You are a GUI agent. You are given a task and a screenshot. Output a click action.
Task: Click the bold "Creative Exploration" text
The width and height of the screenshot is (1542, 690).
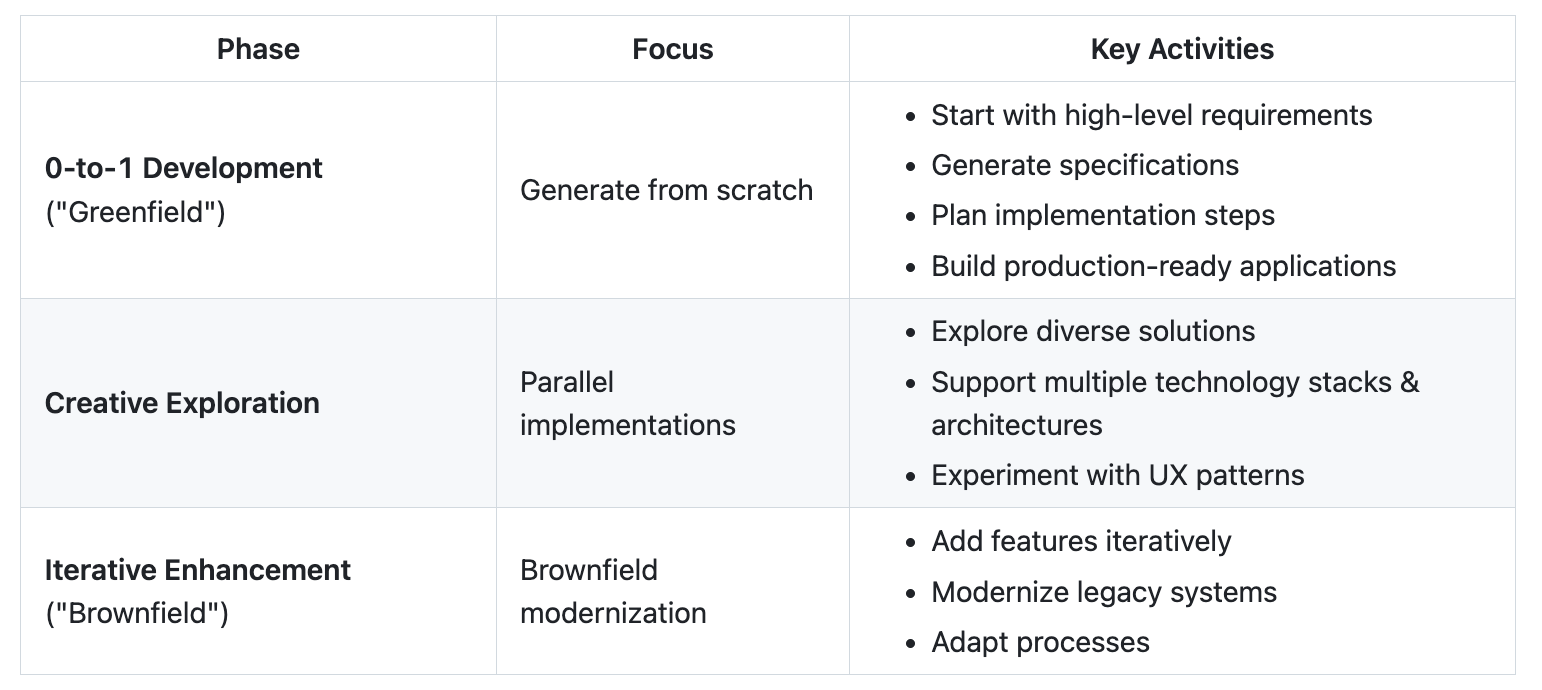pyautogui.click(x=182, y=403)
